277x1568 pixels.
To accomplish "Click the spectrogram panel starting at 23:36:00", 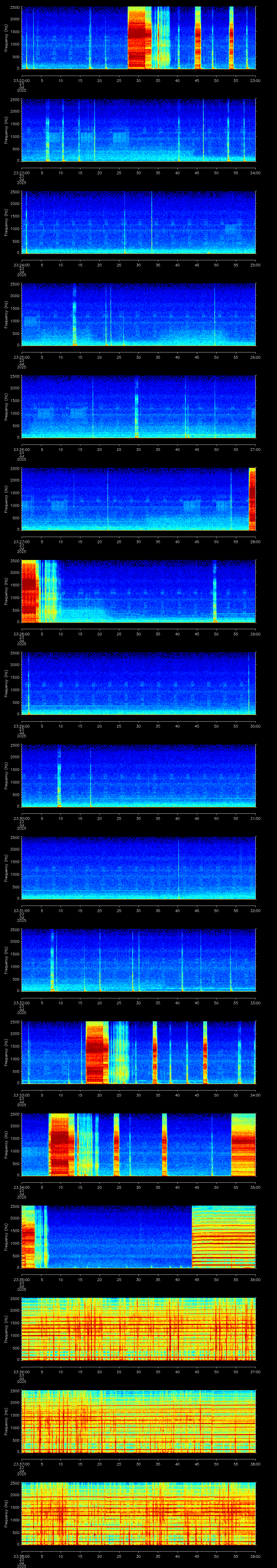I will coord(139,1329).
